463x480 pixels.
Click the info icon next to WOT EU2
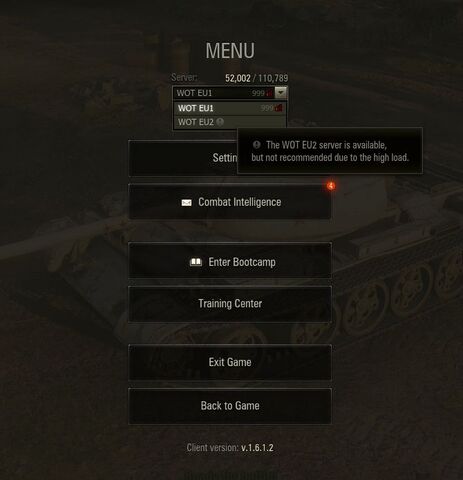coord(220,122)
